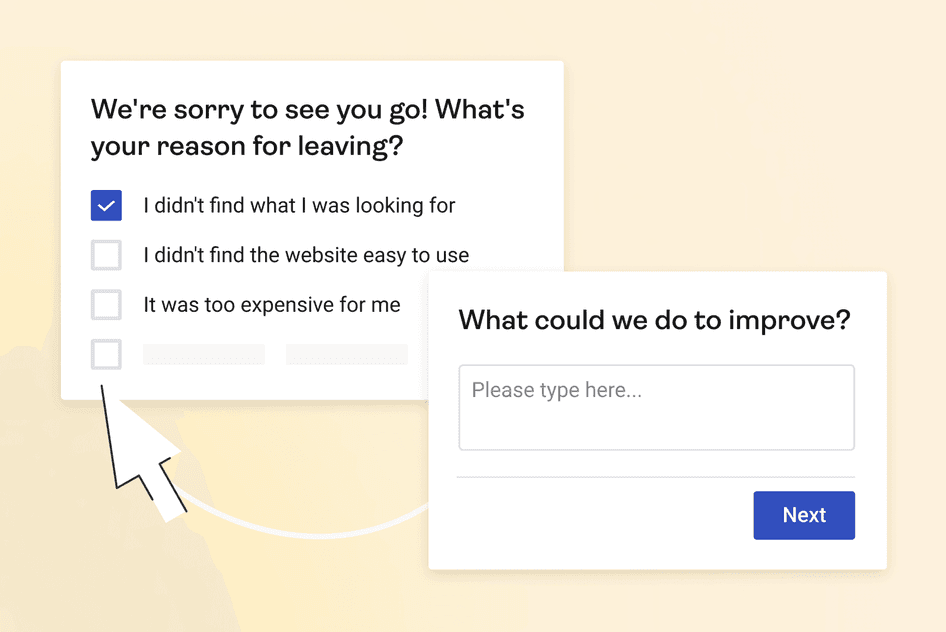Select the fourth unlabeled checkbox
This screenshot has width=946, height=632.
pyautogui.click(x=106, y=354)
